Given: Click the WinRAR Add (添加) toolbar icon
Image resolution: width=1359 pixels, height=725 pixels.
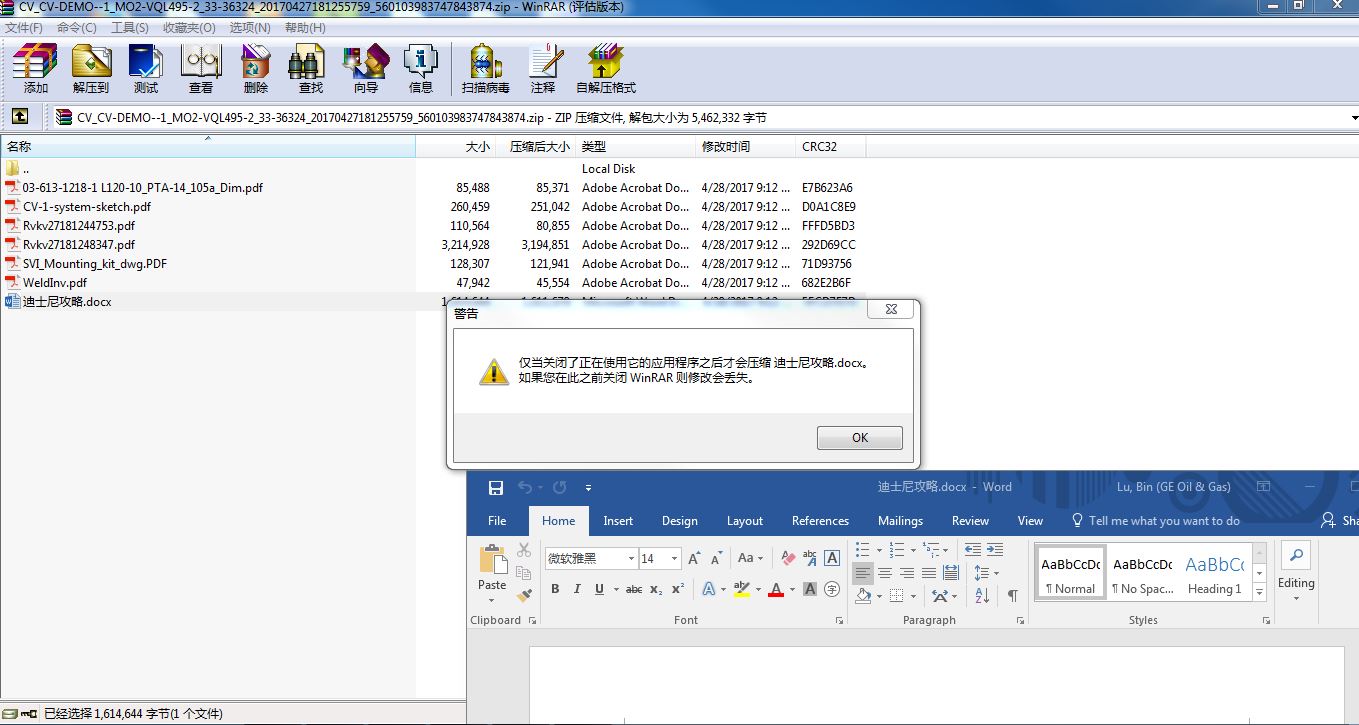Looking at the screenshot, I should point(35,68).
